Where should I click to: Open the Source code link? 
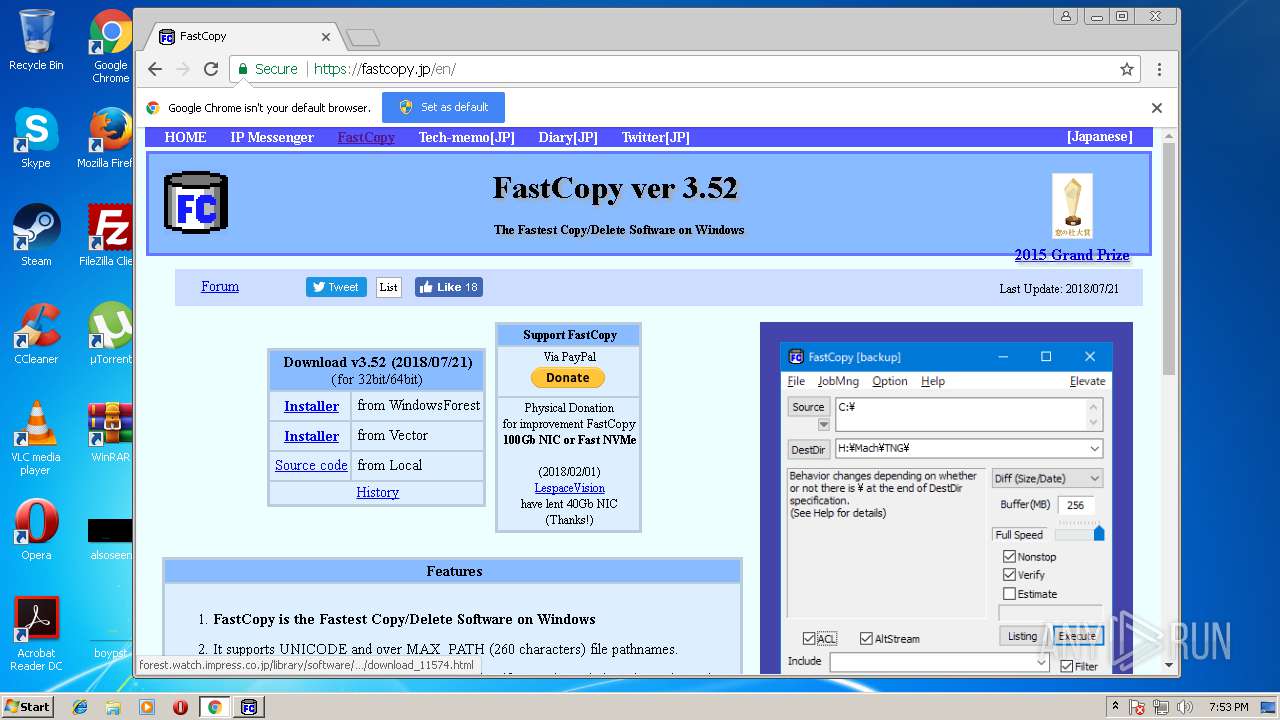[x=311, y=465]
